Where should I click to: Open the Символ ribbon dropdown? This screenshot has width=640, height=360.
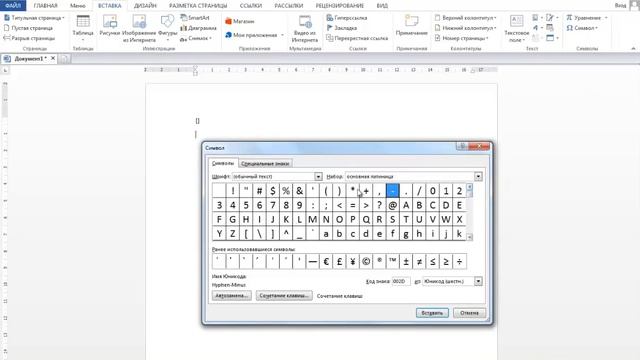pyautogui.click(x=582, y=28)
